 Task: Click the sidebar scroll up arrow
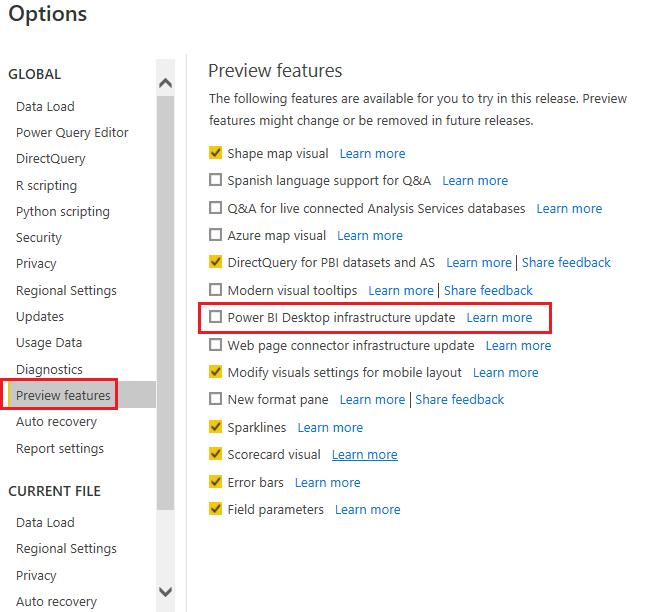[x=165, y=83]
